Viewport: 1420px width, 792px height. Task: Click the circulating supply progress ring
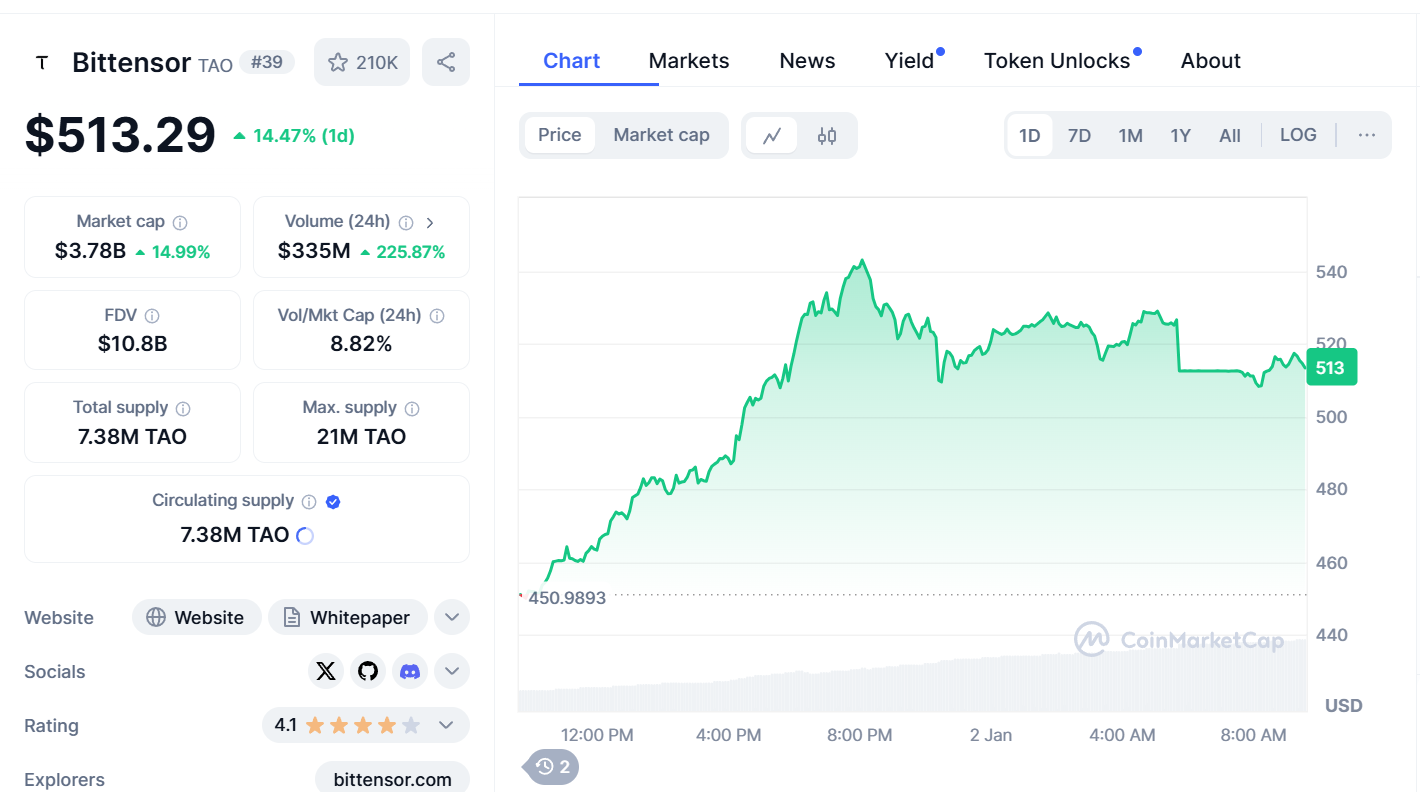(305, 536)
